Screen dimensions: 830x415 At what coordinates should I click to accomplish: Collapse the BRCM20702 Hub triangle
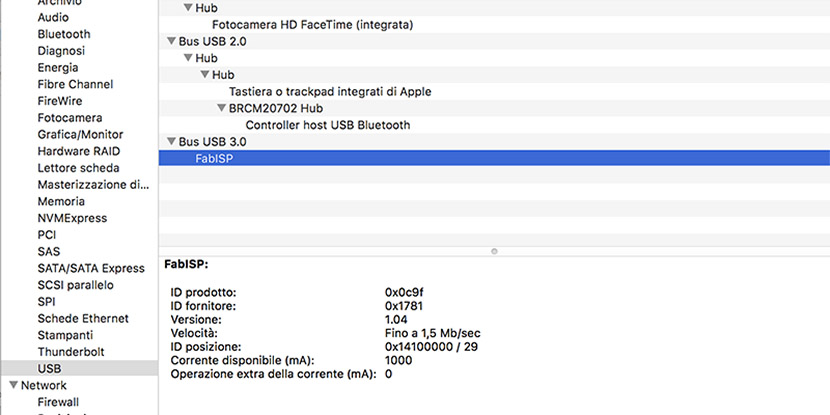tap(222, 109)
